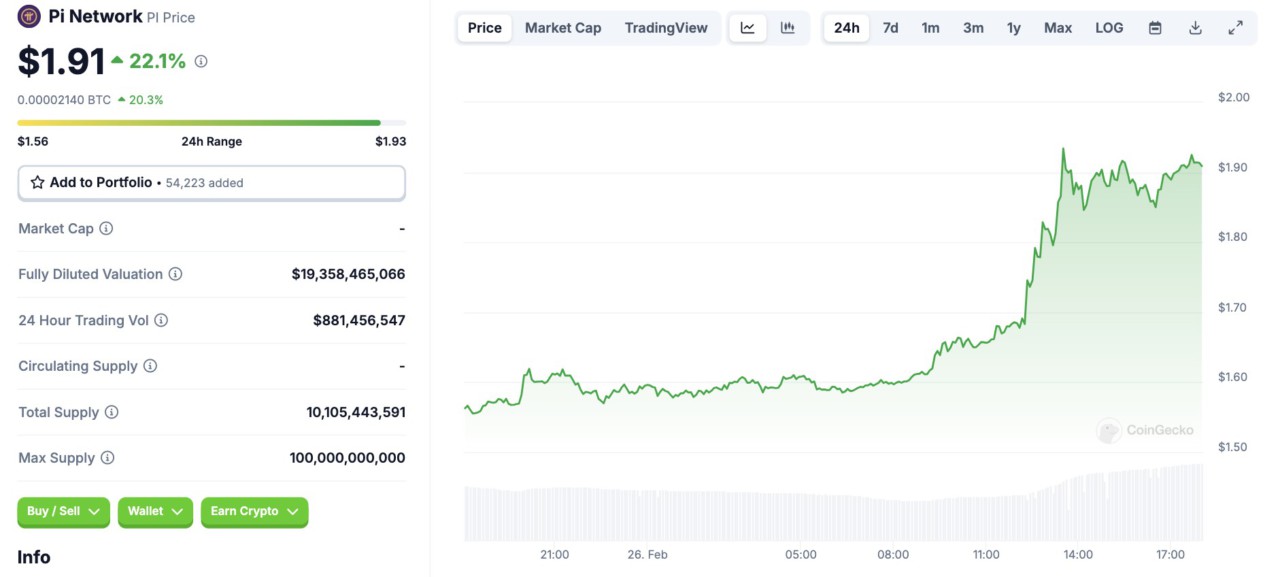This screenshot has height=577, width=1280.
Task: Open the date range calendar picker
Action: [1154, 27]
